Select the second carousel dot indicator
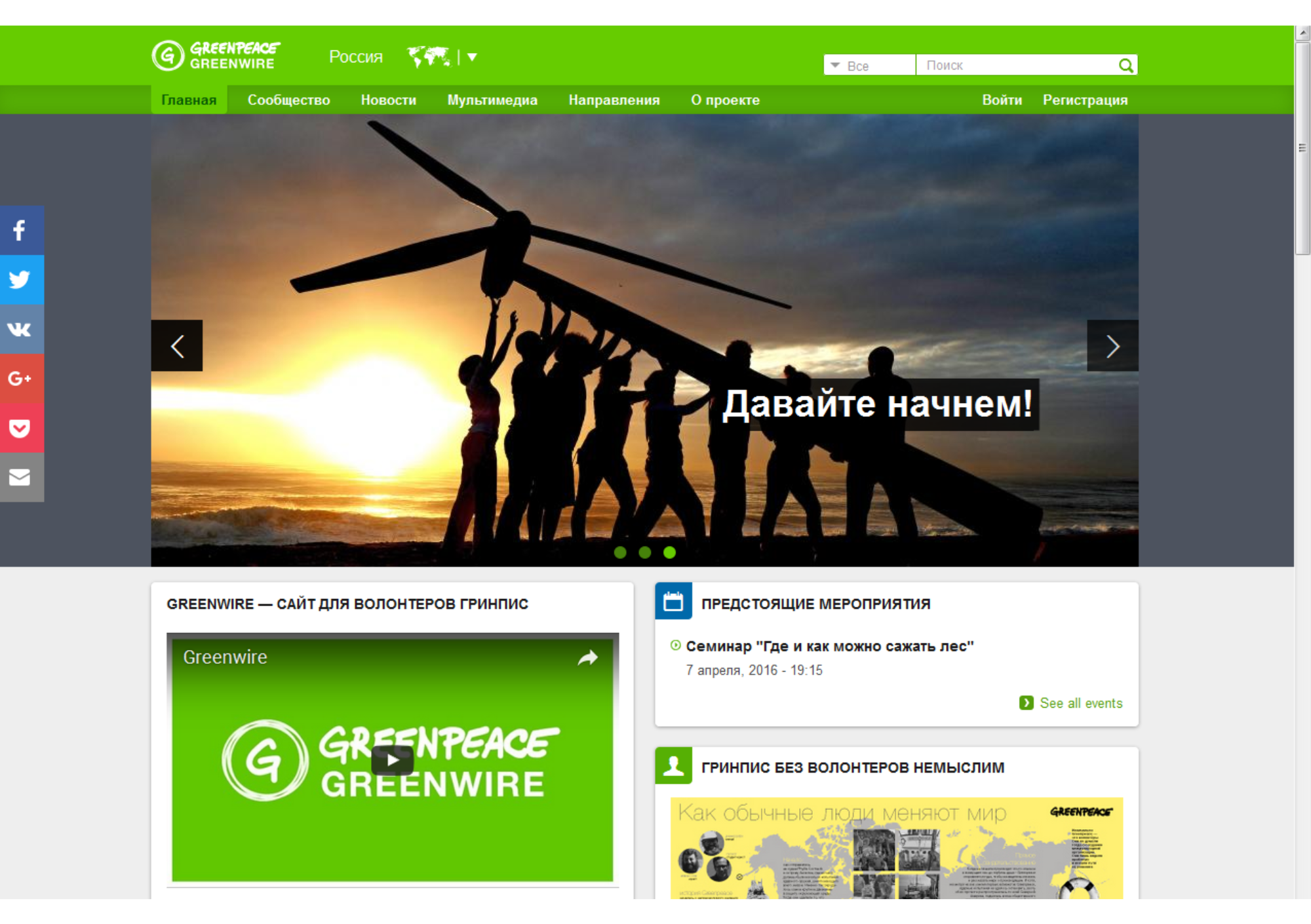Screen dimensions: 1311x924 (x=645, y=552)
